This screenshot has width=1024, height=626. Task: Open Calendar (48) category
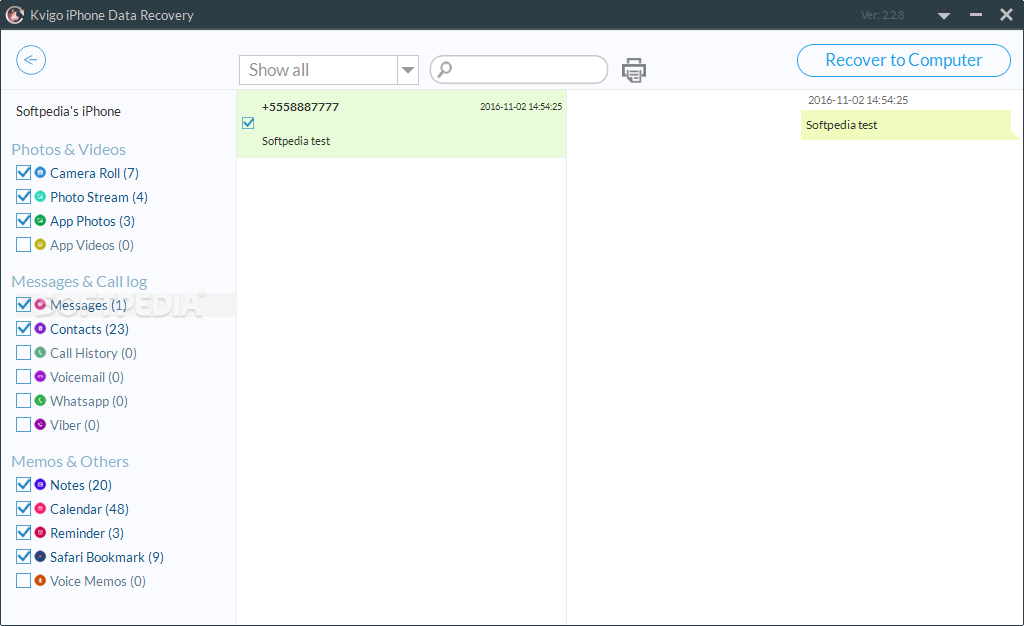(89, 509)
